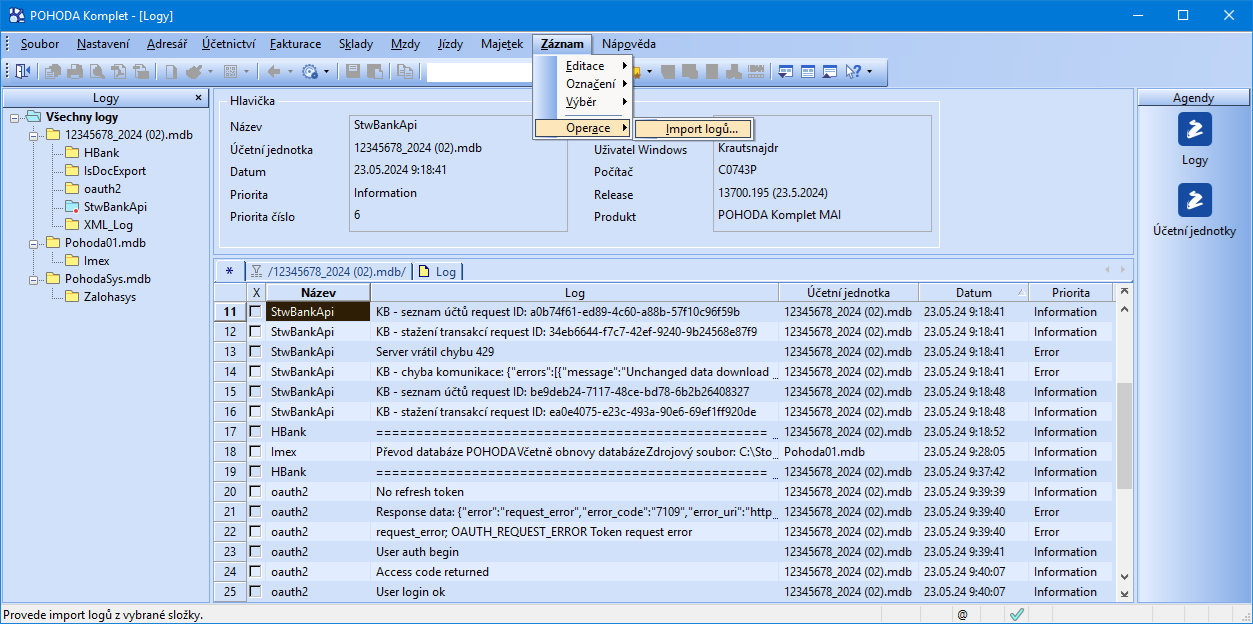Click the X column header

coord(255,292)
